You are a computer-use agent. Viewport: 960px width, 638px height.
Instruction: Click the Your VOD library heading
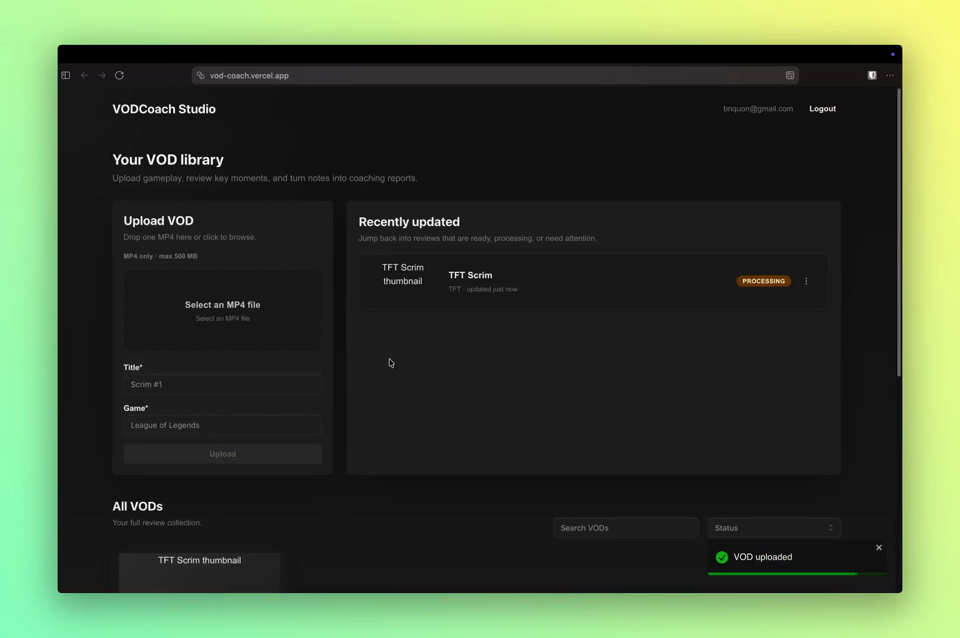(168, 160)
